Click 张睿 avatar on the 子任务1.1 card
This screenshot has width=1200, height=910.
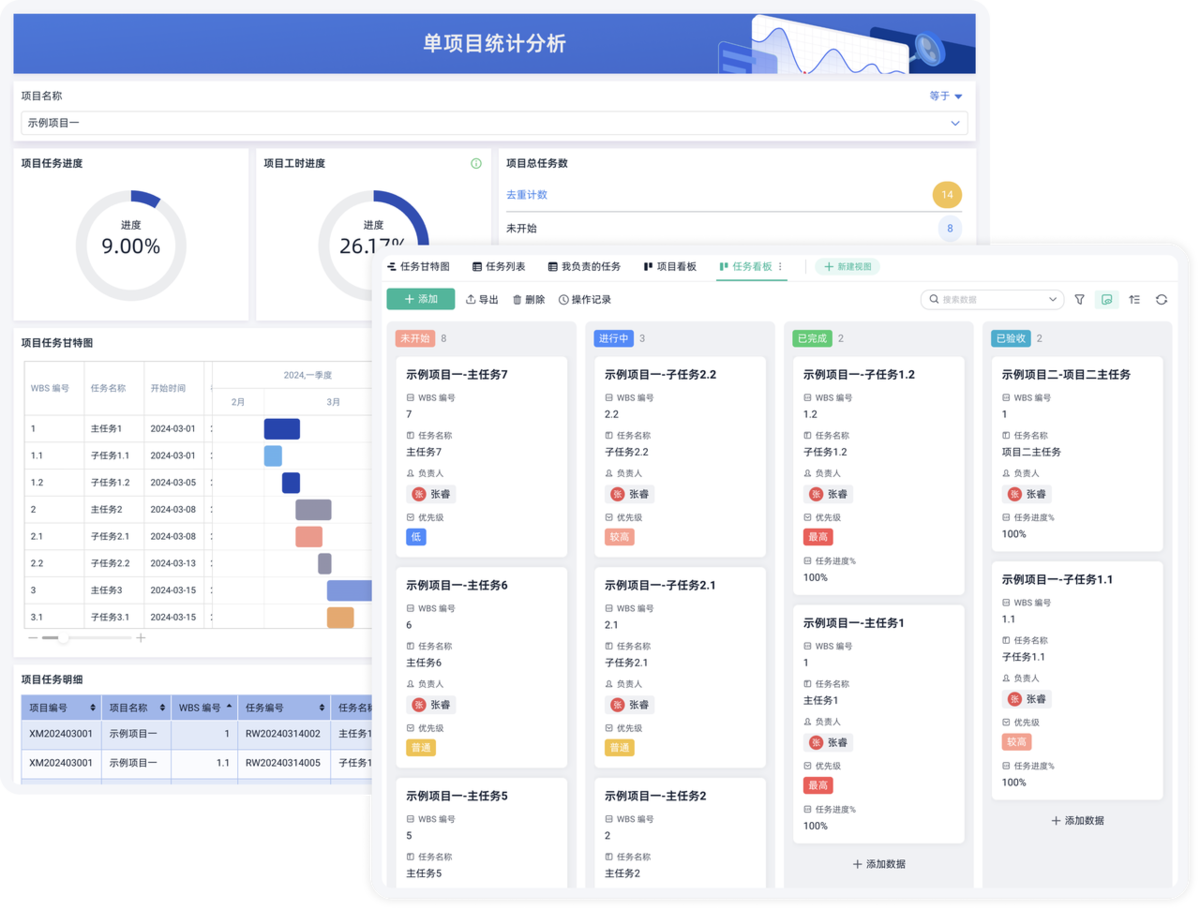[x=1015, y=699]
